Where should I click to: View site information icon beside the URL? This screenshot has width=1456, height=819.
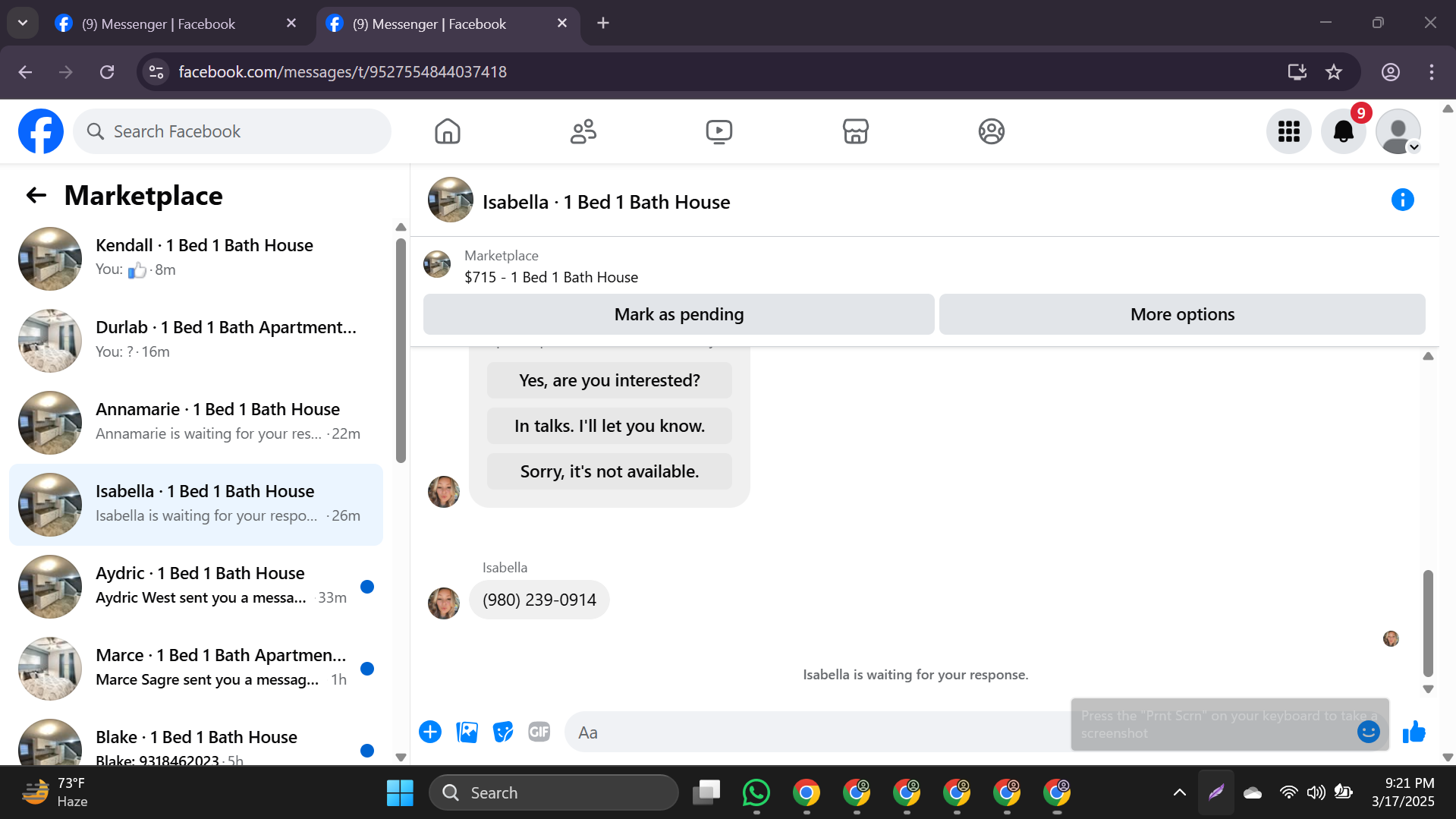click(x=156, y=72)
